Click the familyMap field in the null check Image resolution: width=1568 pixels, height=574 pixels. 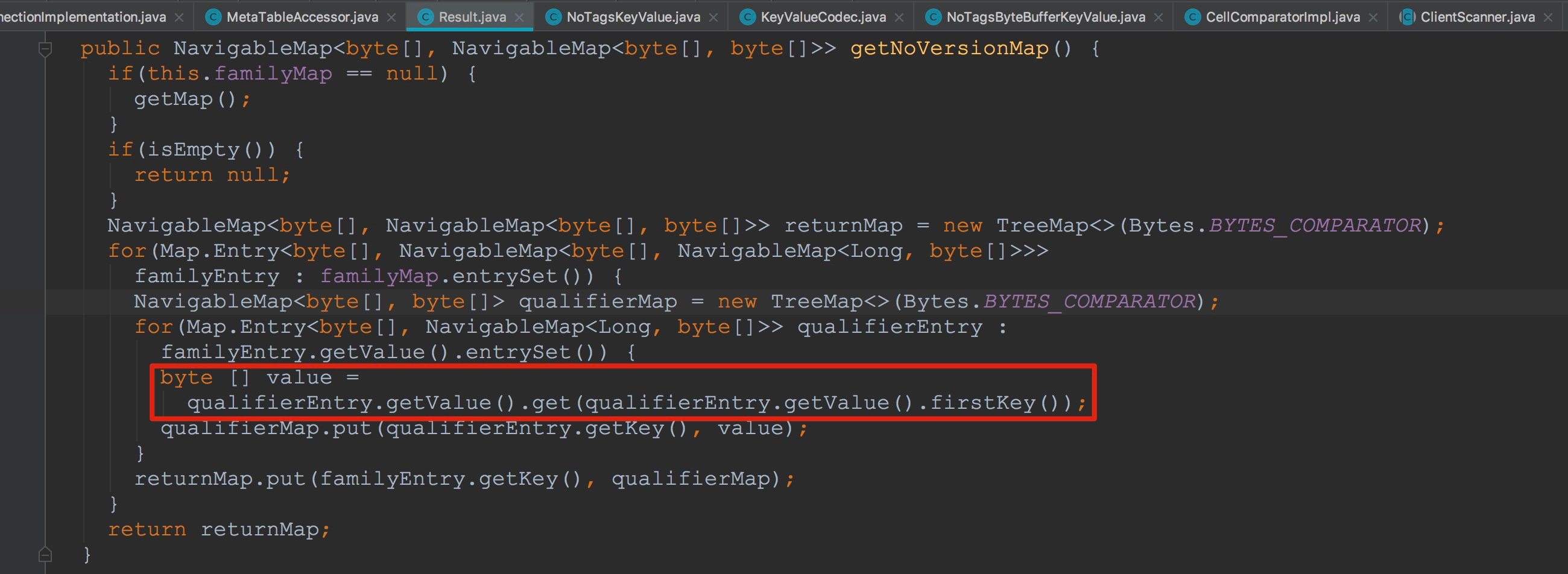click(x=273, y=74)
